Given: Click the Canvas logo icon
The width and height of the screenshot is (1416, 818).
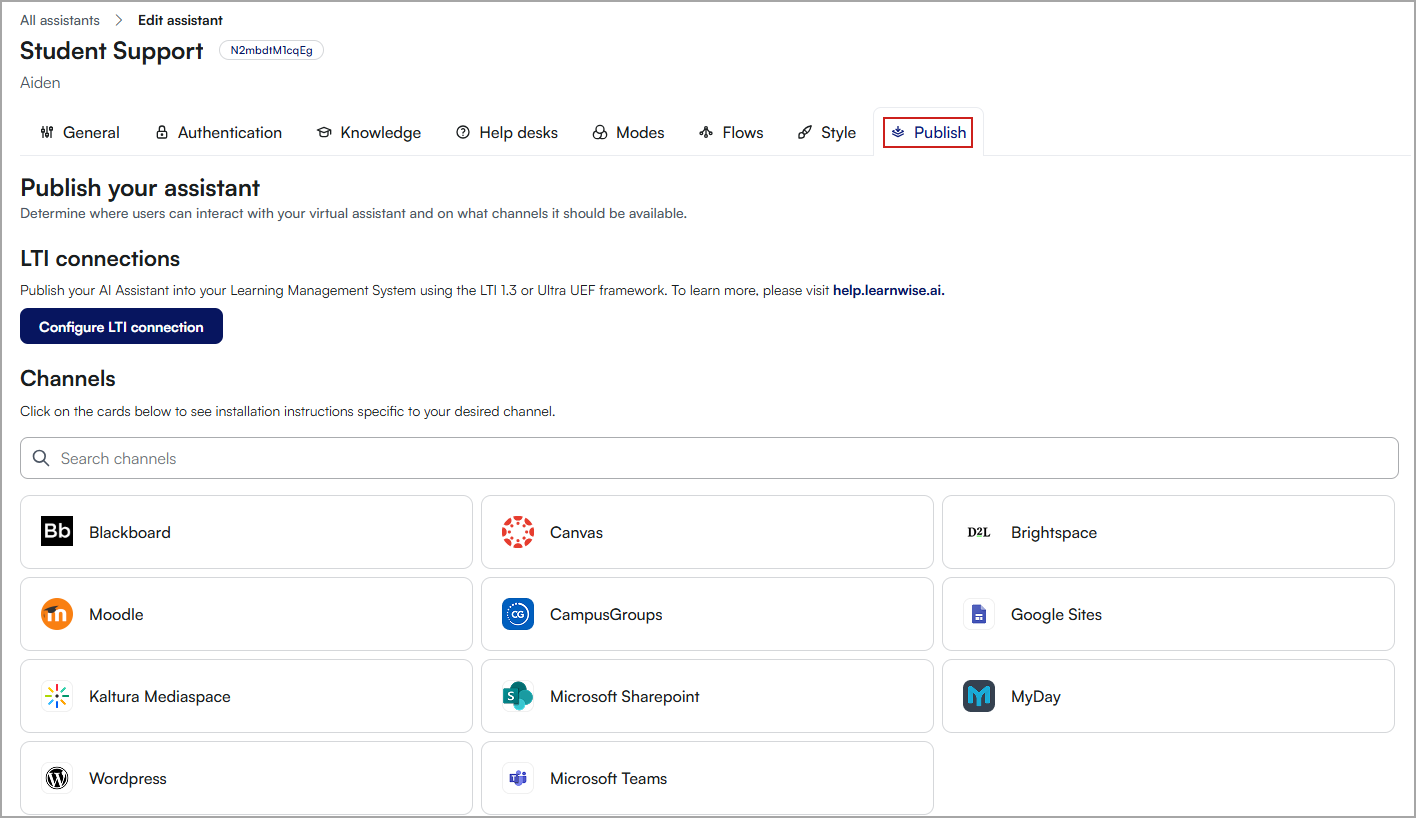Looking at the screenshot, I should pos(518,532).
